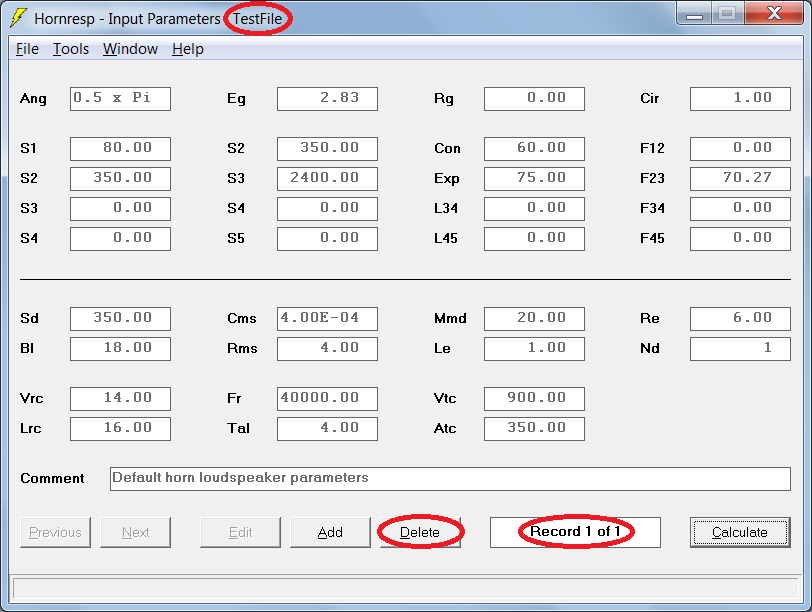Click the Previous record button

(55, 532)
